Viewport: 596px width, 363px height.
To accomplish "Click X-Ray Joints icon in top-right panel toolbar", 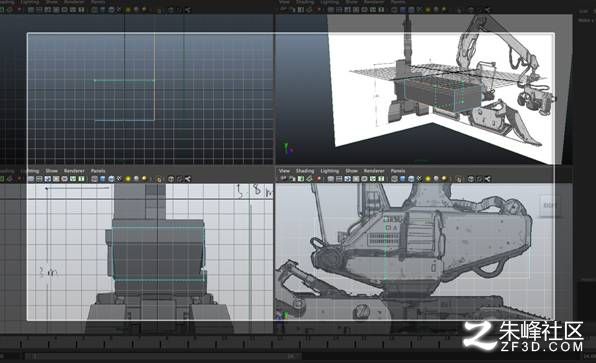I will point(487,10).
